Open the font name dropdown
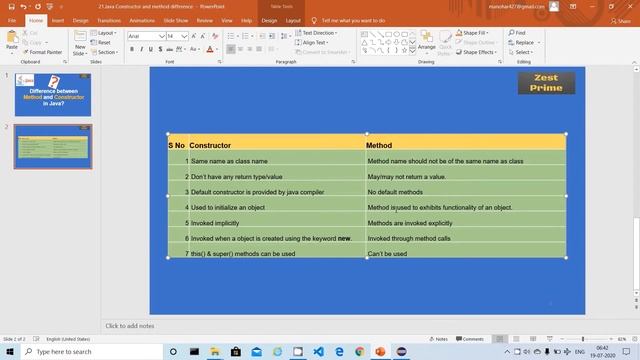 point(162,36)
